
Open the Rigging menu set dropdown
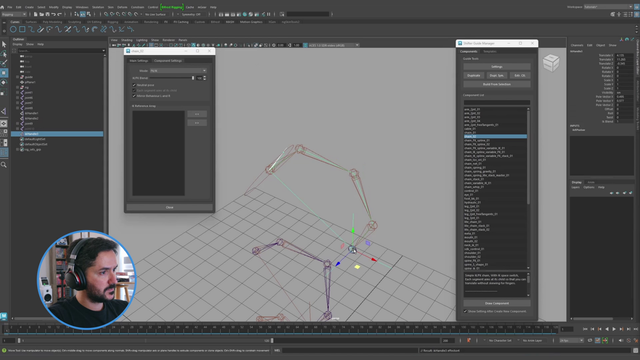14,14
